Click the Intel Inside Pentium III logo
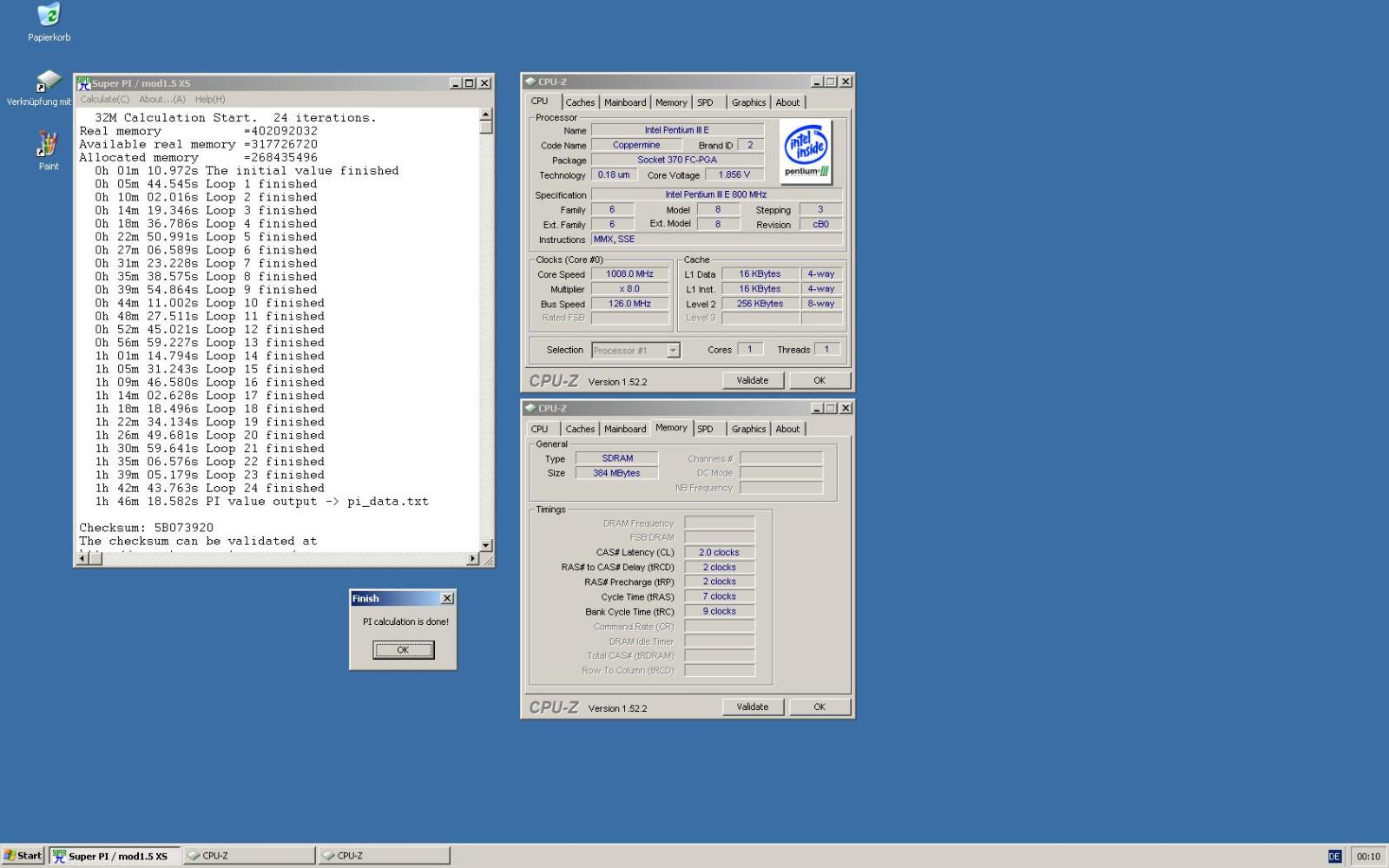The width and height of the screenshot is (1389, 868). [x=806, y=152]
